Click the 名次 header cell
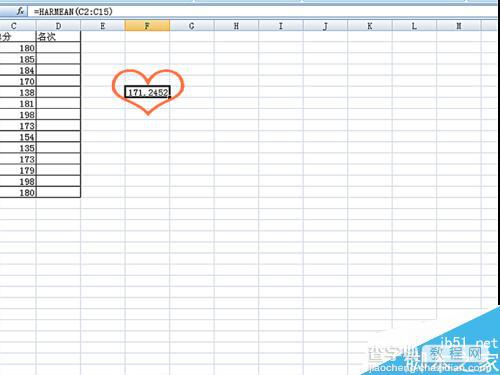500x375 pixels. point(58,37)
